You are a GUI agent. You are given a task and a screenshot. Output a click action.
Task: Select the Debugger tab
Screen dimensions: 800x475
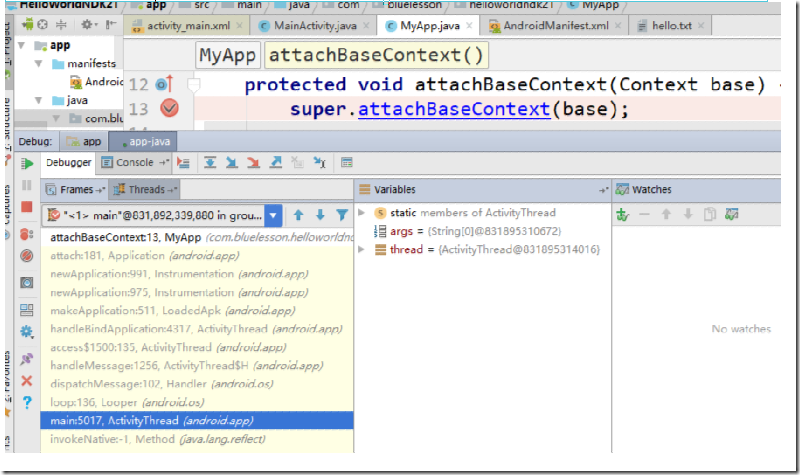[68, 163]
